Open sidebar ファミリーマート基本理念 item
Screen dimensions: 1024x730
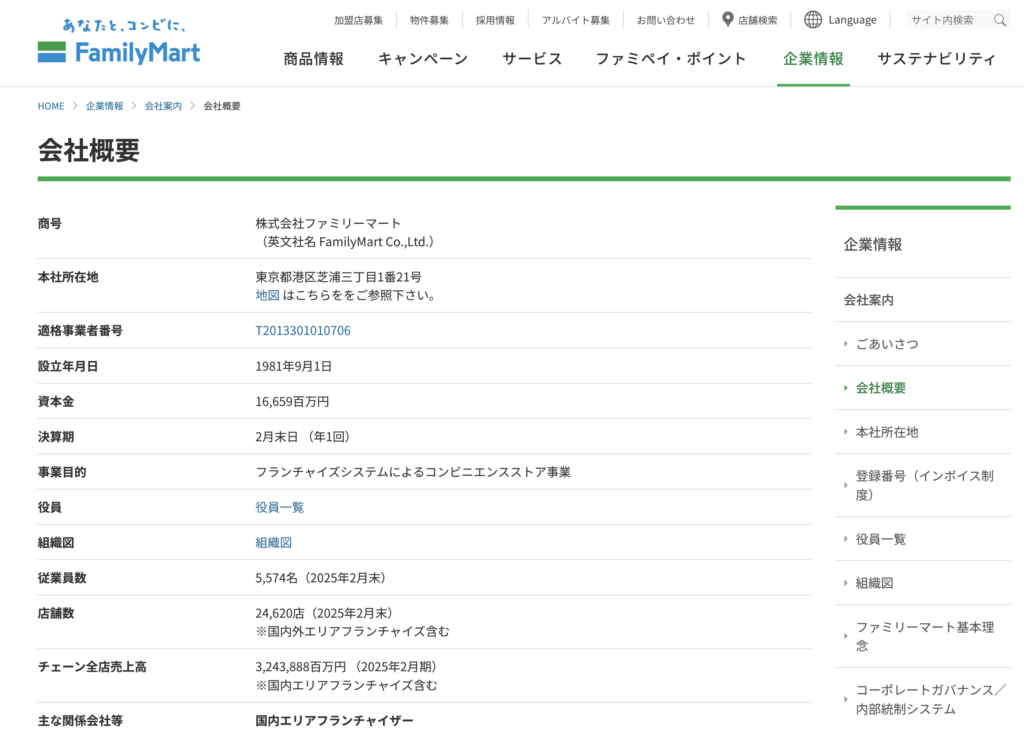(925, 636)
